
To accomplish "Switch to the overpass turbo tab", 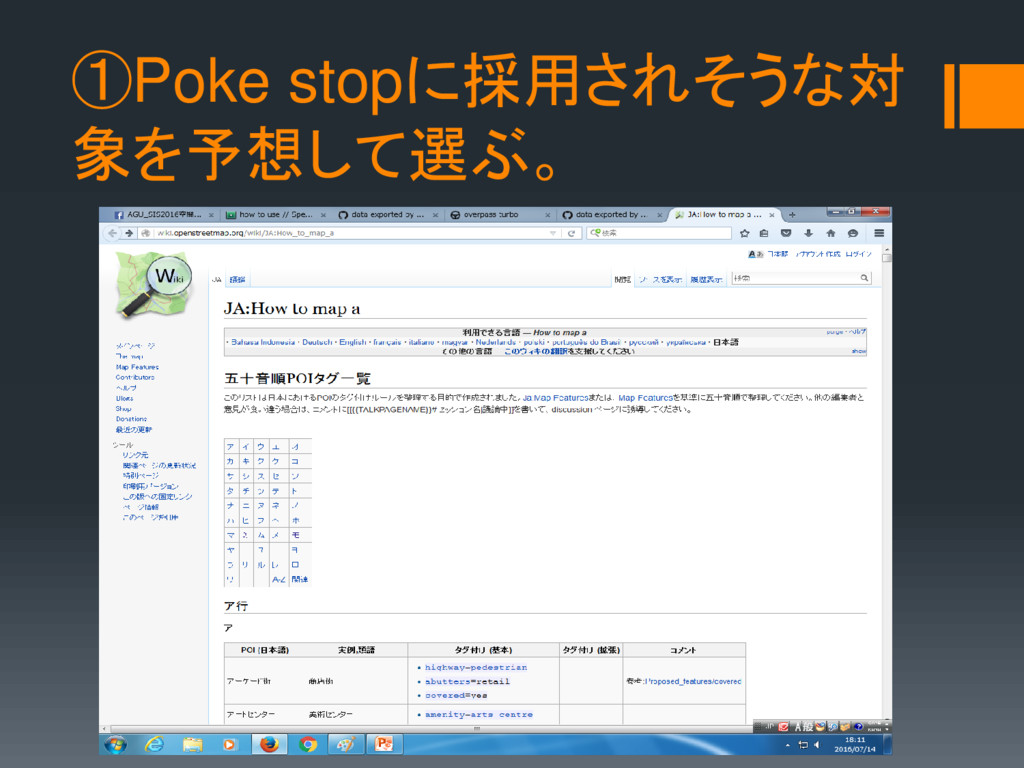I will pos(500,214).
